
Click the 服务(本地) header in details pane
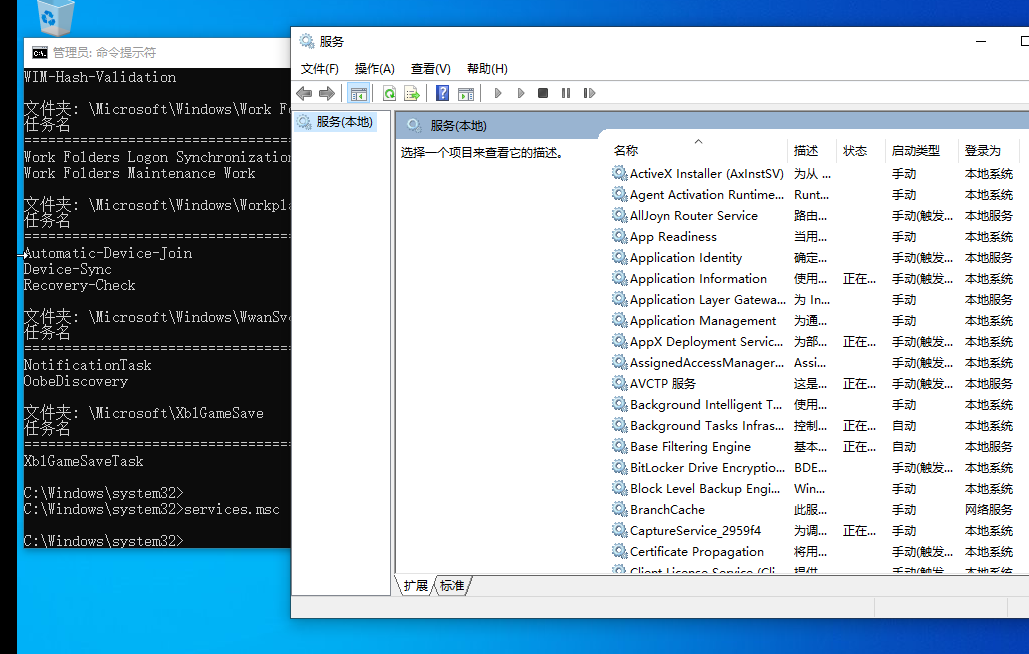pyautogui.click(x=458, y=126)
